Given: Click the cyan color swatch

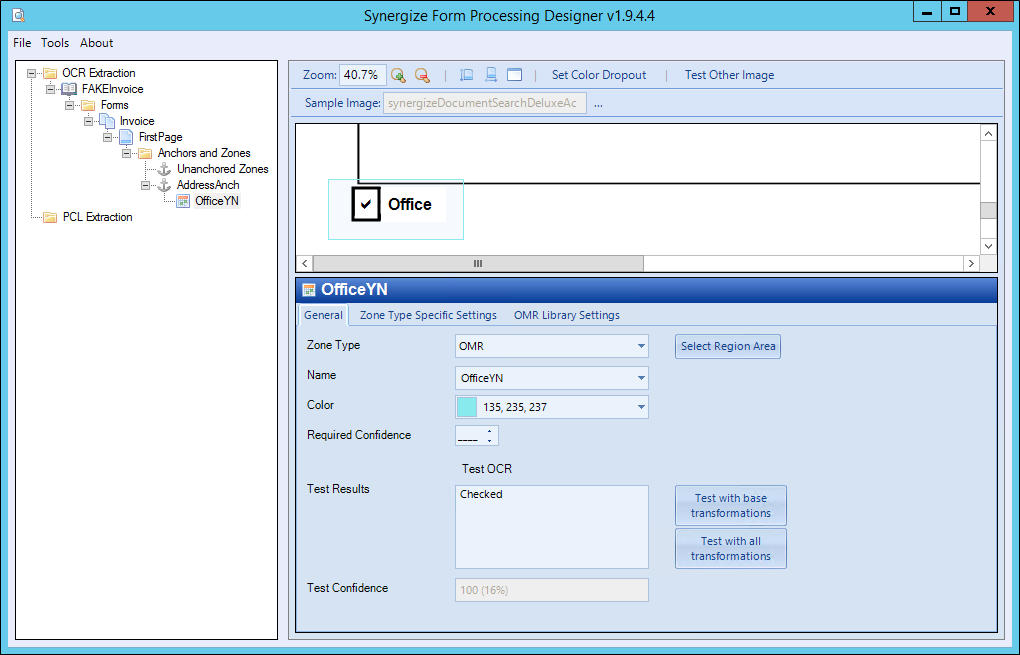Looking at the screenshot, I should coord(467,407).
